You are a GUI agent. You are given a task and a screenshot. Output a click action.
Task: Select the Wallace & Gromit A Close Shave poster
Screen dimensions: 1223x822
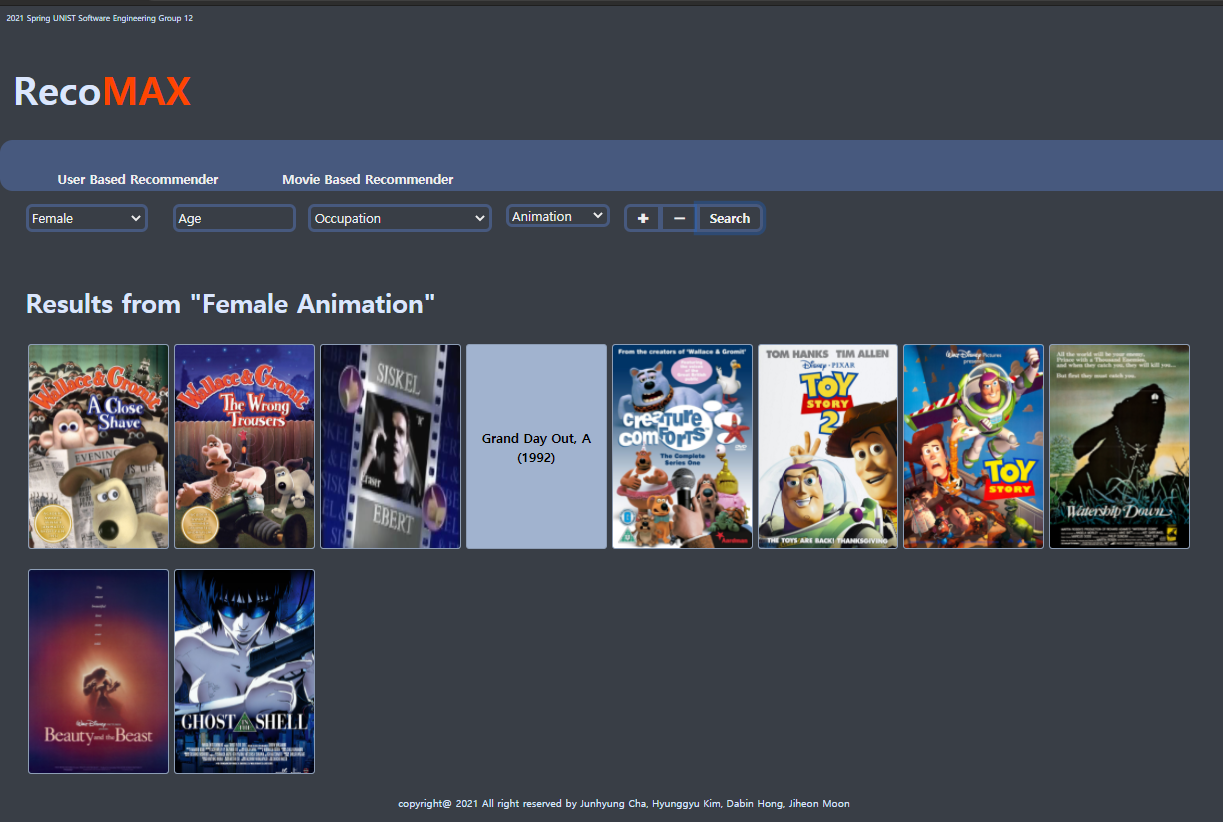98,446
